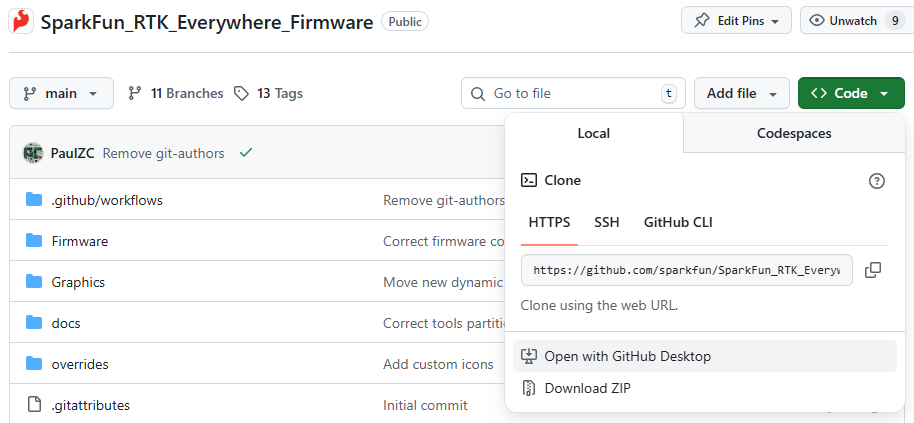Screen dimensions: 914x423
Task: Select the HTTPS clone tab
Action: (549, 223)
